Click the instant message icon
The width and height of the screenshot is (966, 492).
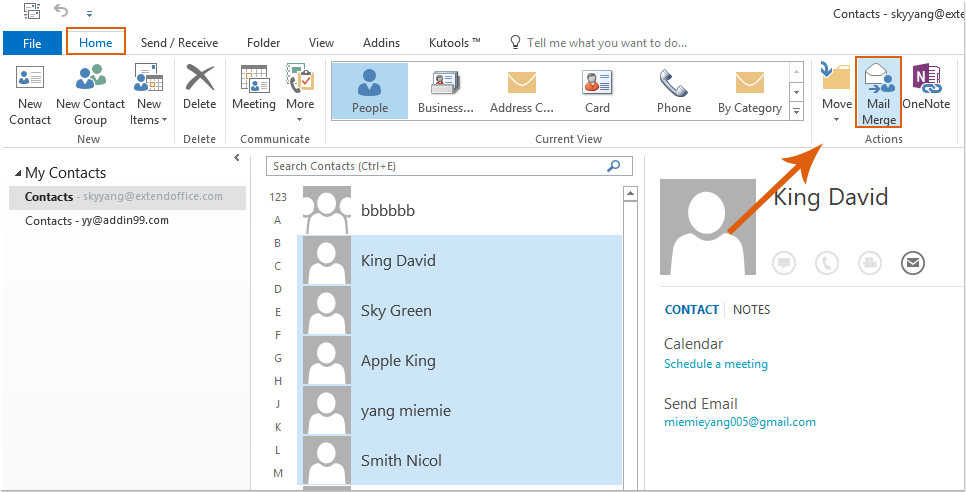(784, 264)
